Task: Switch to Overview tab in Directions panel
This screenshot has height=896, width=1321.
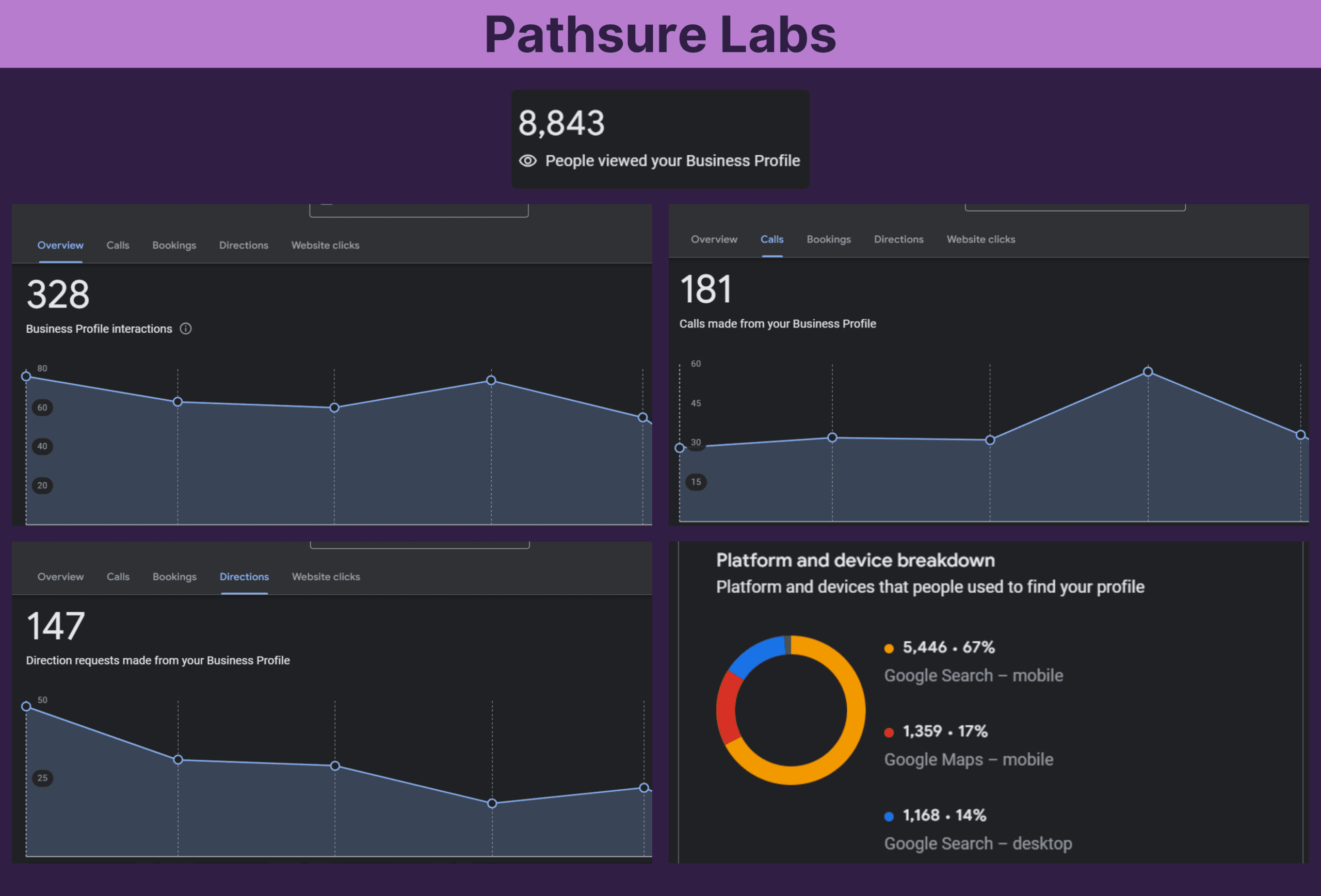Action: pos(60,577)
